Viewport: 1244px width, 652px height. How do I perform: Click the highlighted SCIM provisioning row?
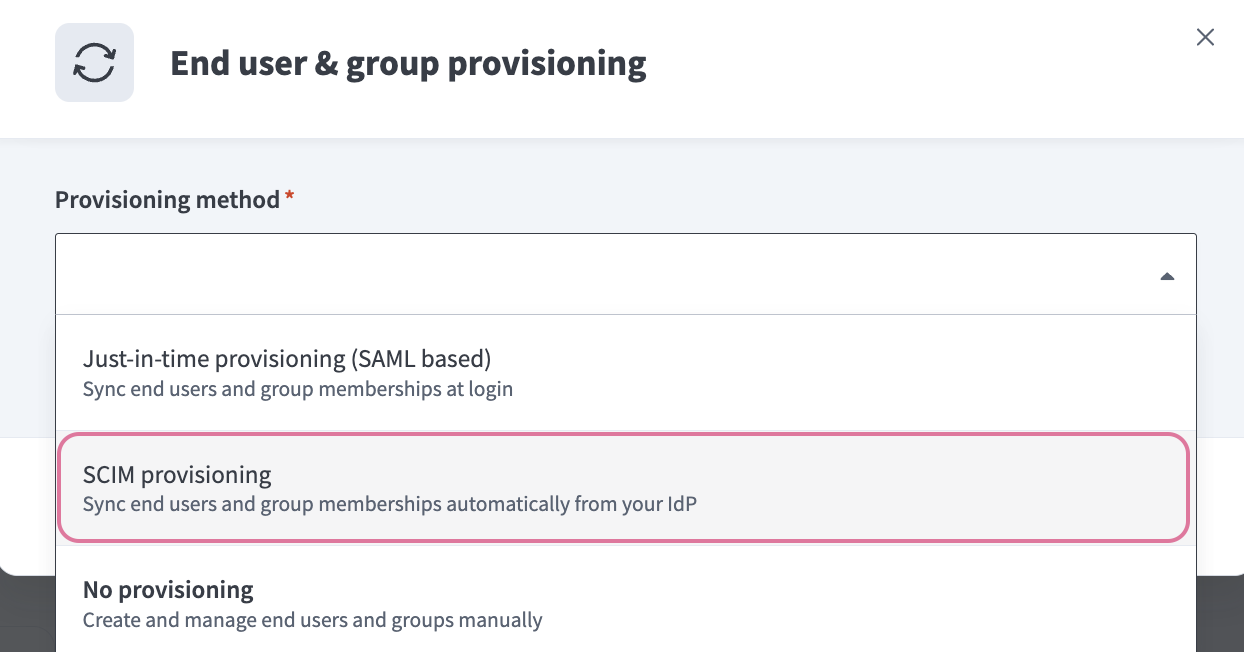(x=622, y=487)
